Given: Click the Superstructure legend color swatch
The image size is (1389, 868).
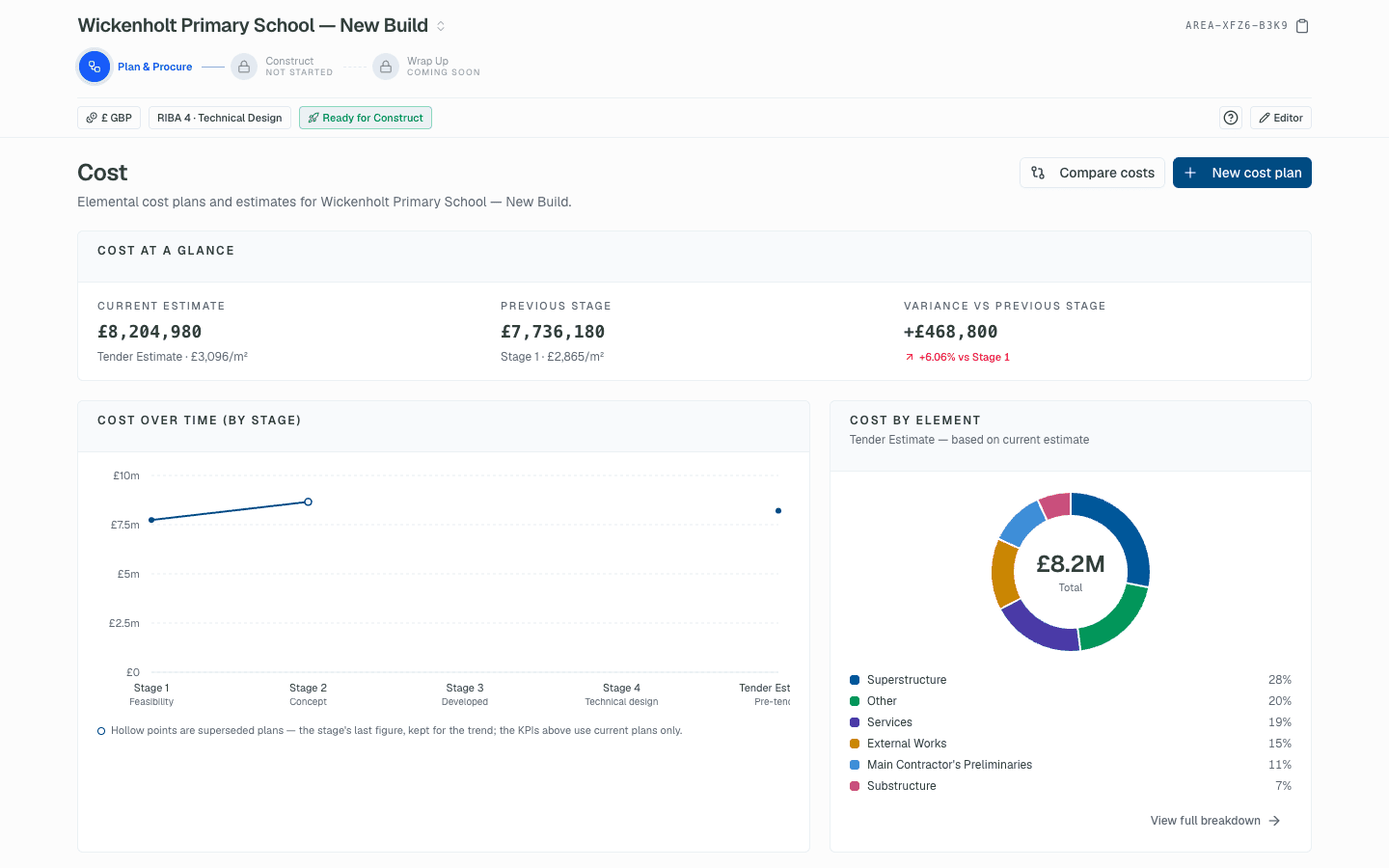Looking at the screenshot, I should pyautogui.click(x=855, y=680).
